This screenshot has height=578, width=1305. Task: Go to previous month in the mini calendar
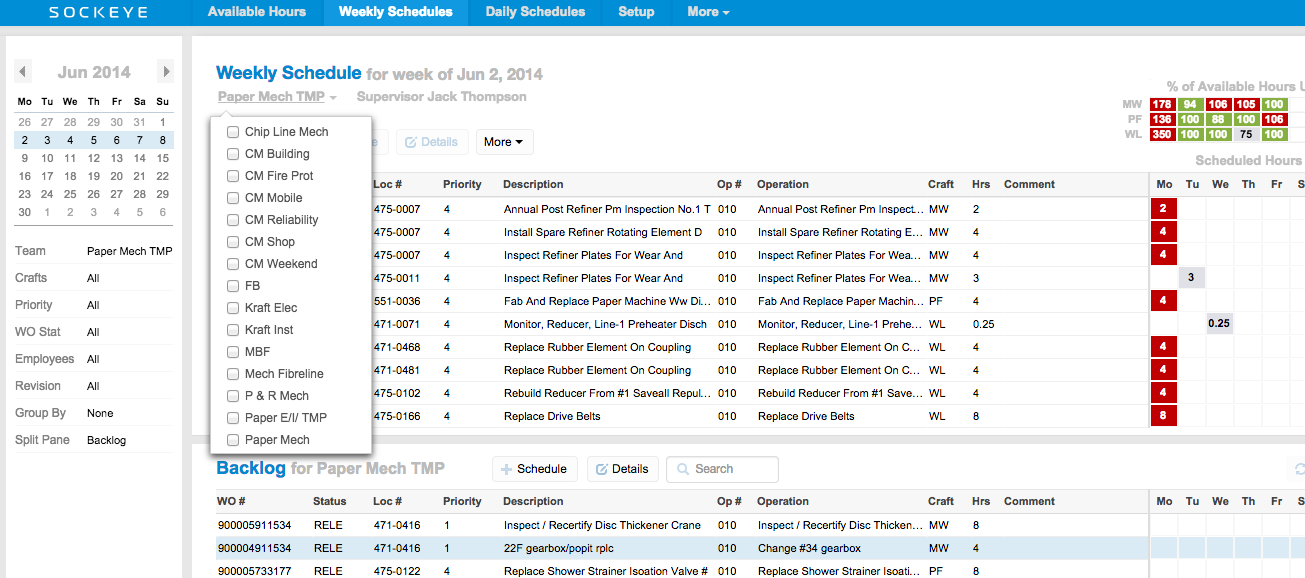[22, 71]
